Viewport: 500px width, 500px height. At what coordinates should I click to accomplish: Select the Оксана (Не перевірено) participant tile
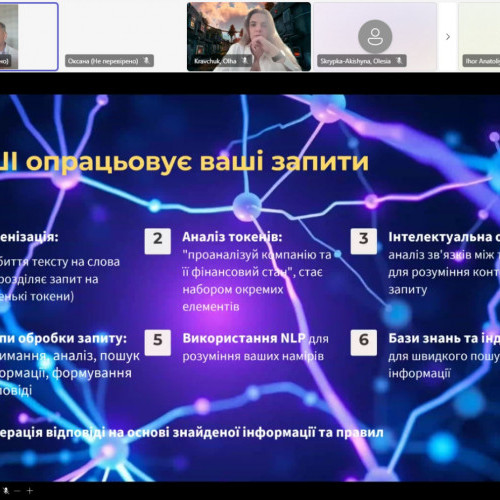[x=123, y=37]
